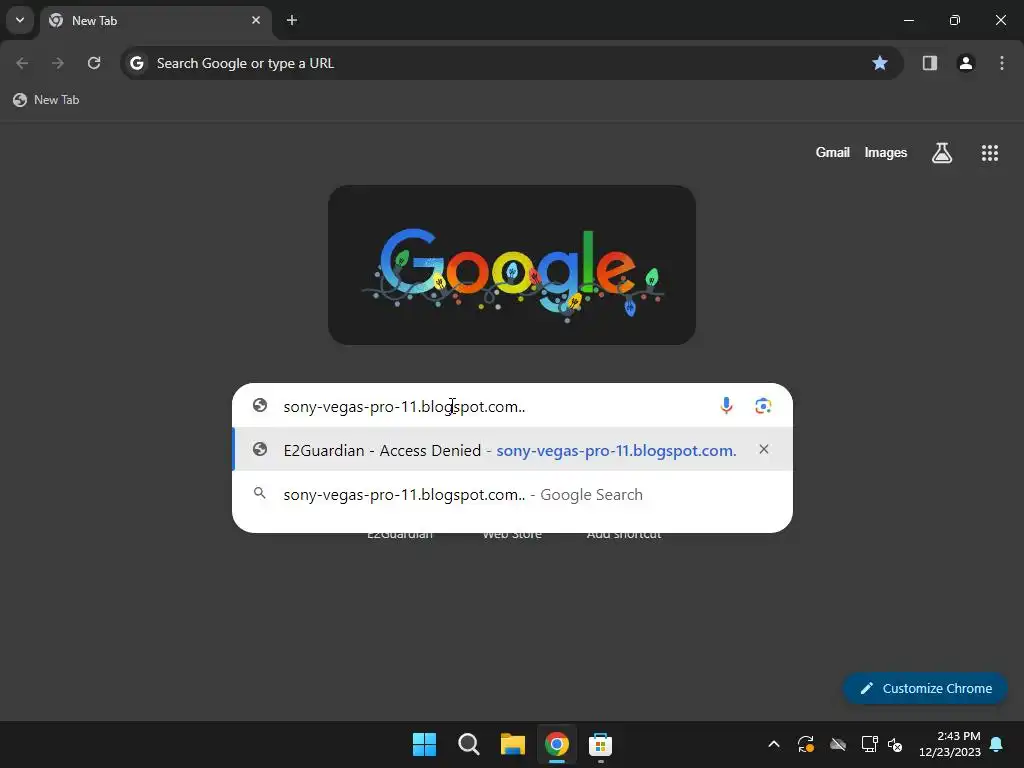
Task: Bookmark this tab with star icon
Action: click(x=880, y=63)
